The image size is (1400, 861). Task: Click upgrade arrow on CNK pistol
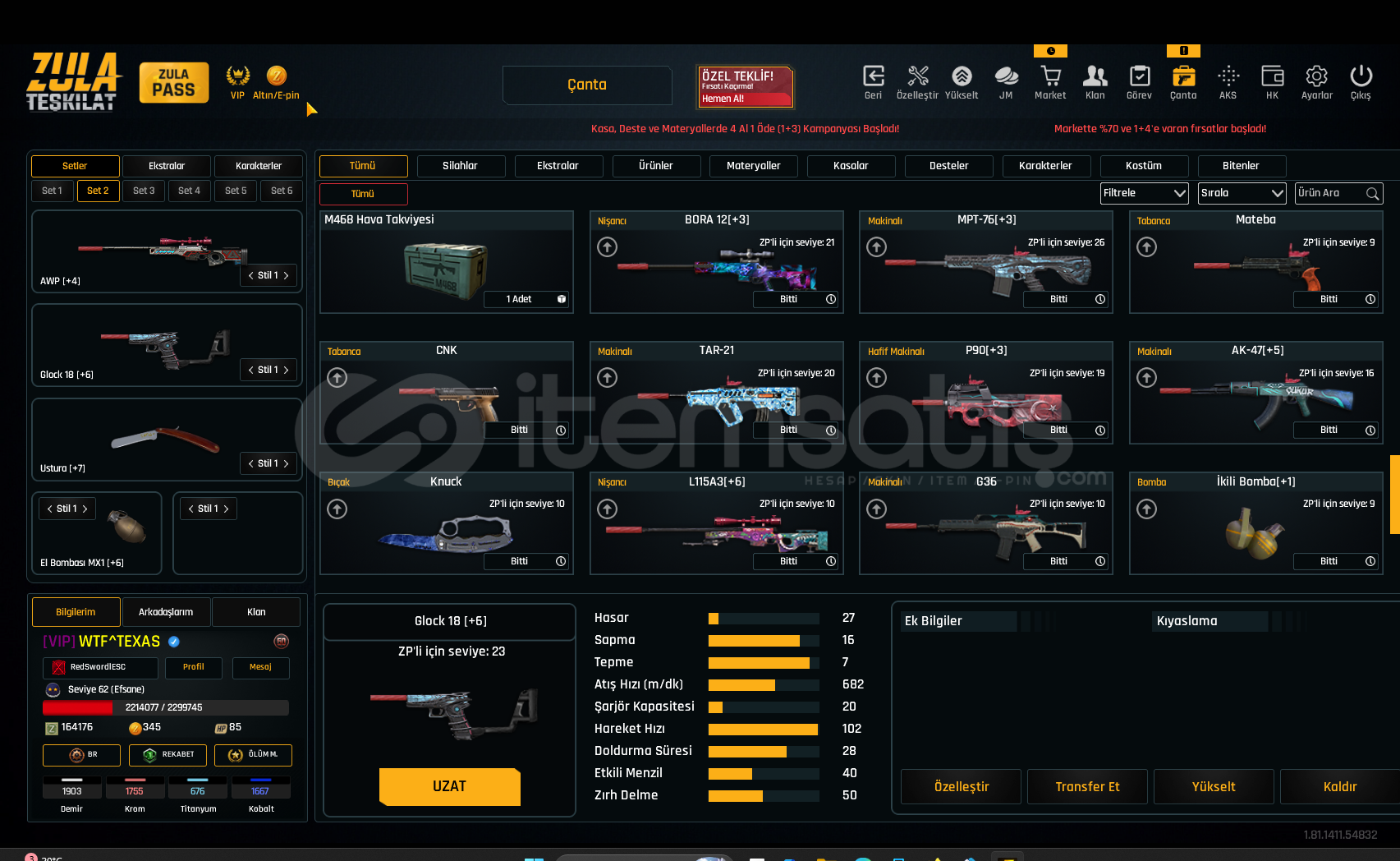pos(337,378)
